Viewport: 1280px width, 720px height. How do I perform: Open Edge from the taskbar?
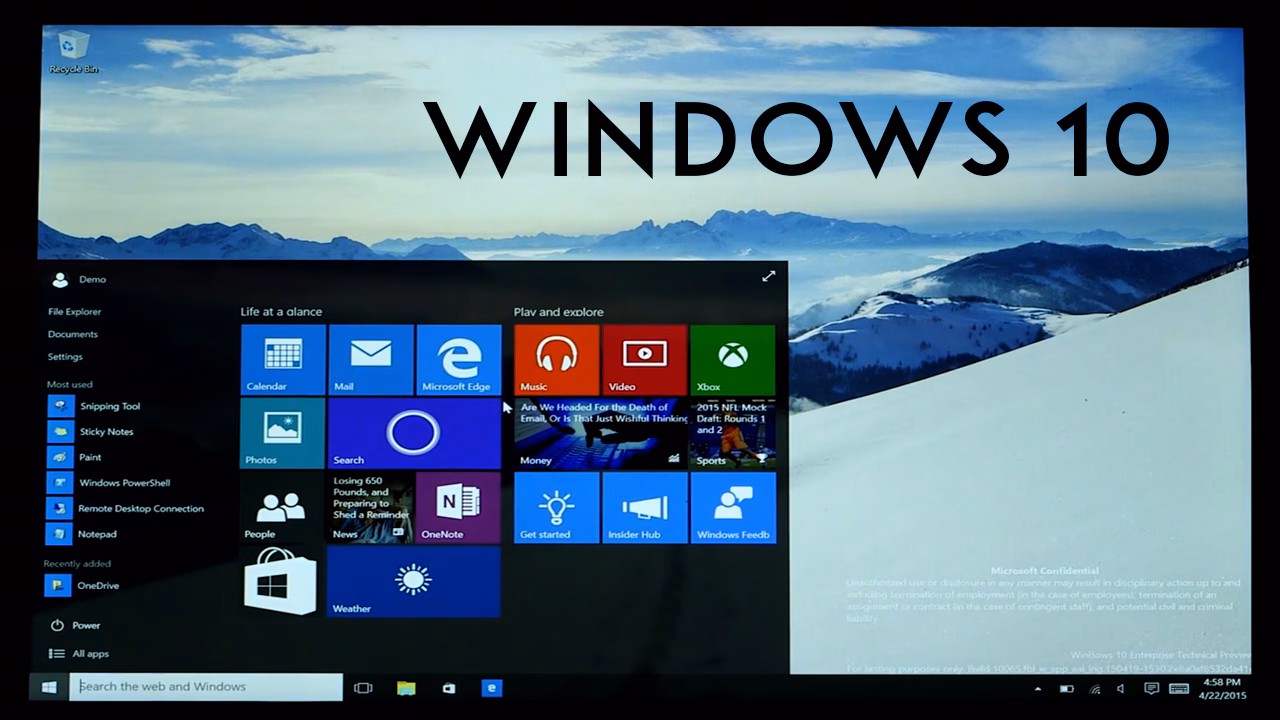click(491, 688)
